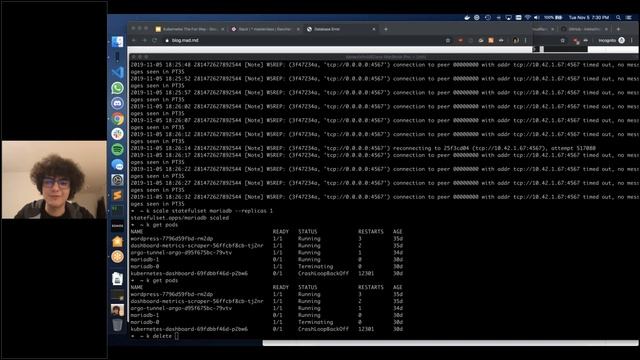Click 'statefulset.apps/mariadb scaled' output line
The height and width of the screenshot is (360, 640).
(180, 218)
